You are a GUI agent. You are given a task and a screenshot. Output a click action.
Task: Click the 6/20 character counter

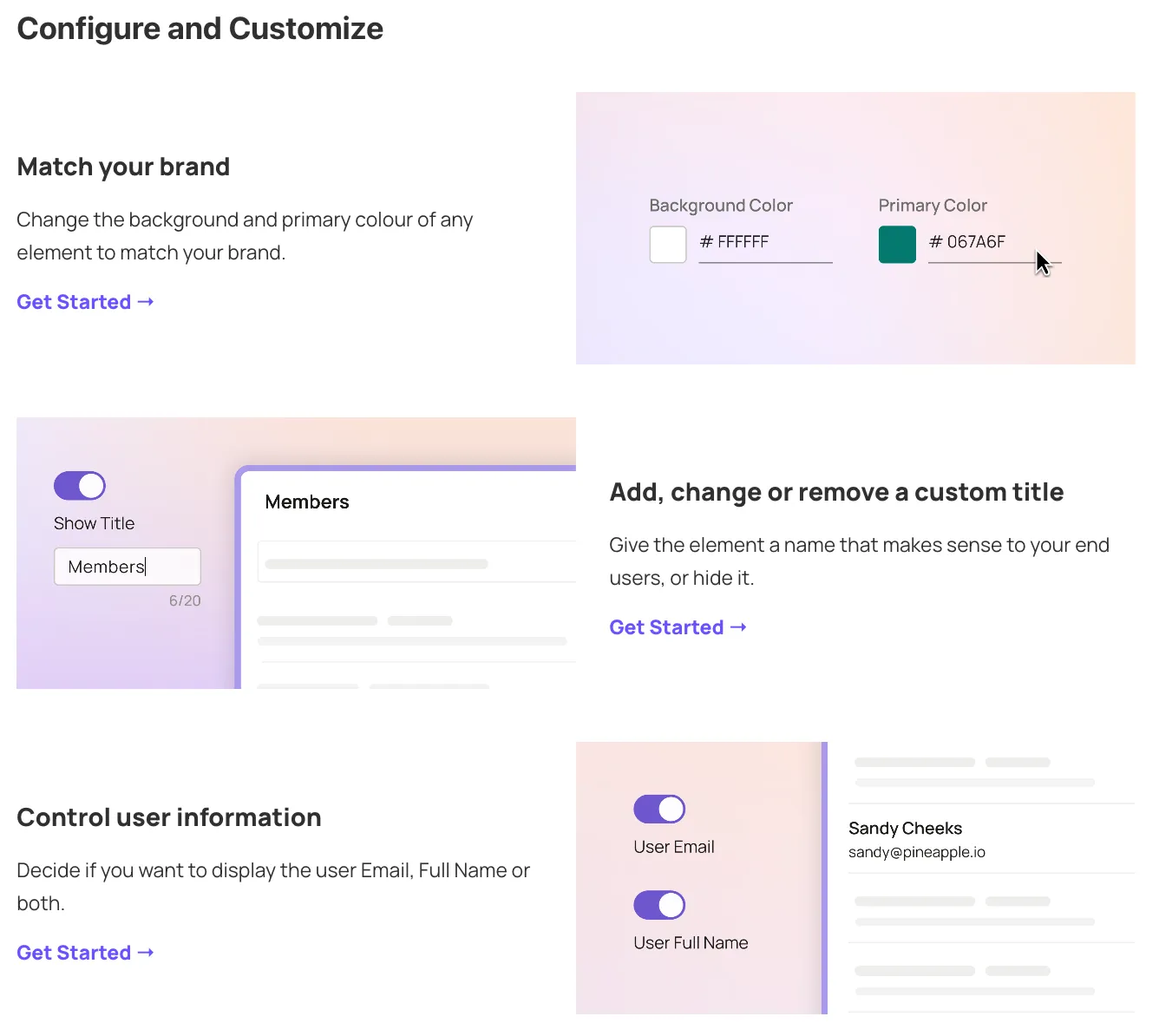[x=185, y=600]
